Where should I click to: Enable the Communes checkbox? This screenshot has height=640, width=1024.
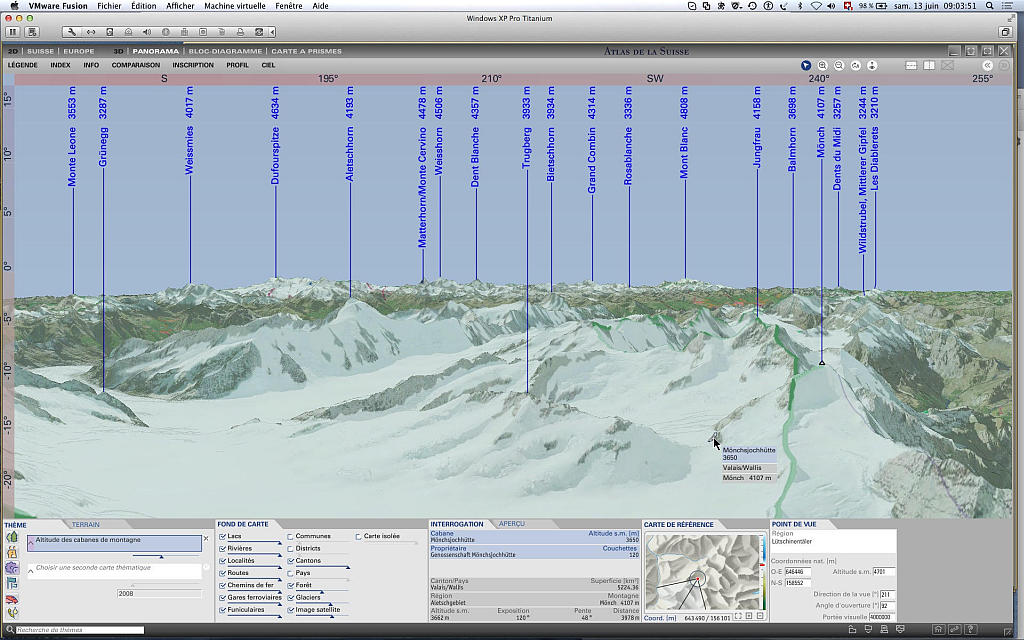point(291,536)
